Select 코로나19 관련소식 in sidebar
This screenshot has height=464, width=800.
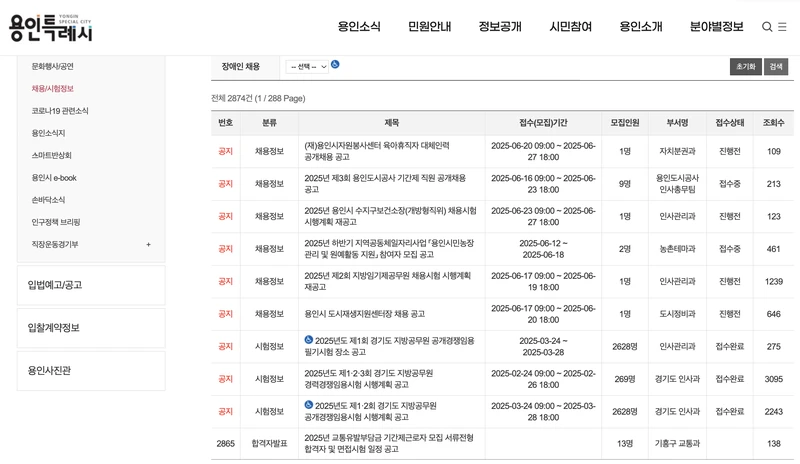(x=60, y=111)
